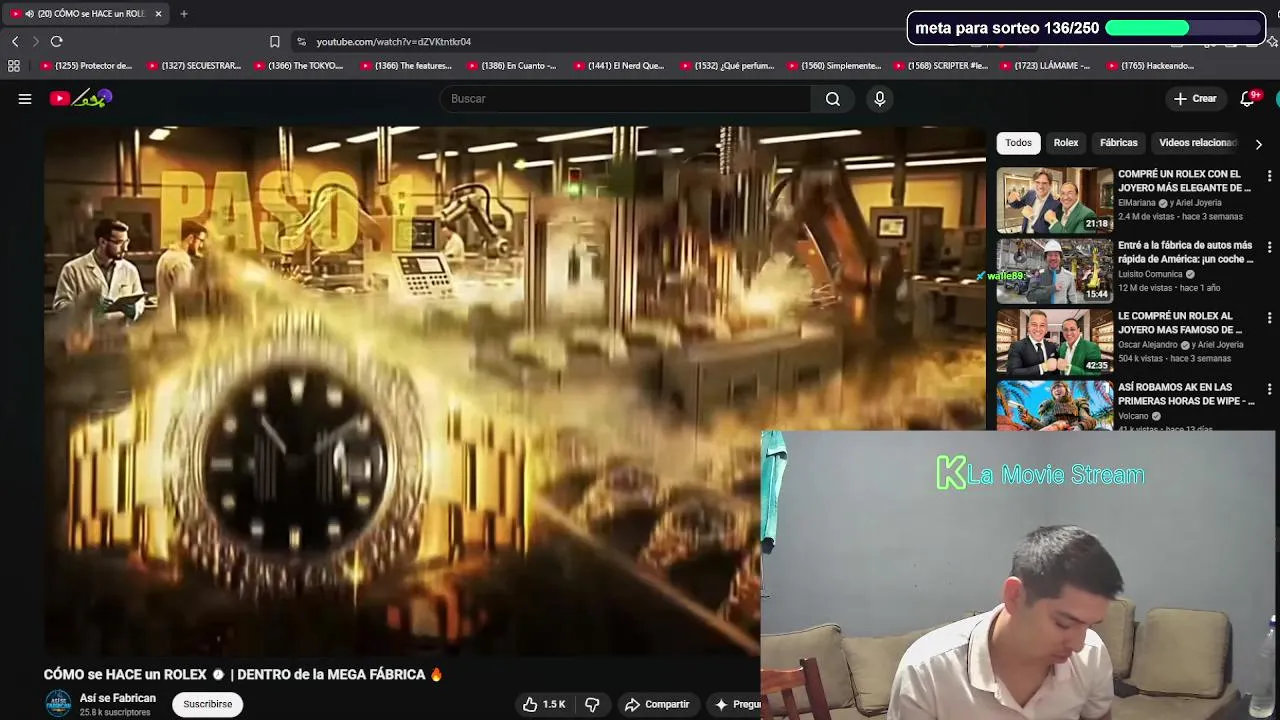The image size is (1280, 720).
Task: Open bookmark (1532) ¿Qué perfum...
Action: (x=727, y=66)
